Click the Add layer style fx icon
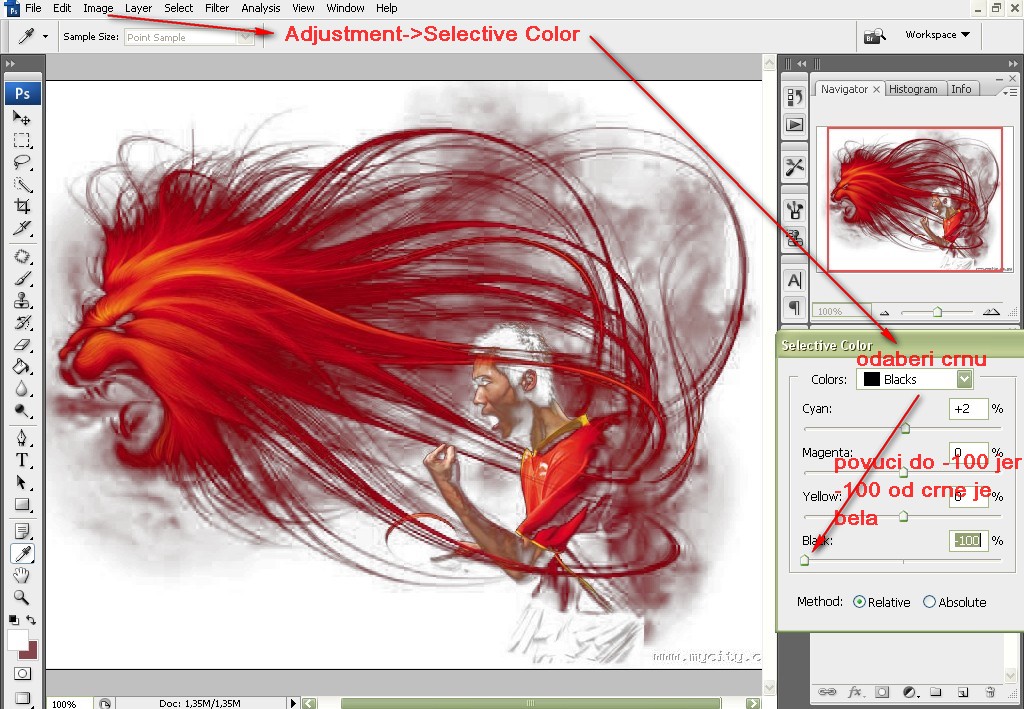 click(854, 691)
